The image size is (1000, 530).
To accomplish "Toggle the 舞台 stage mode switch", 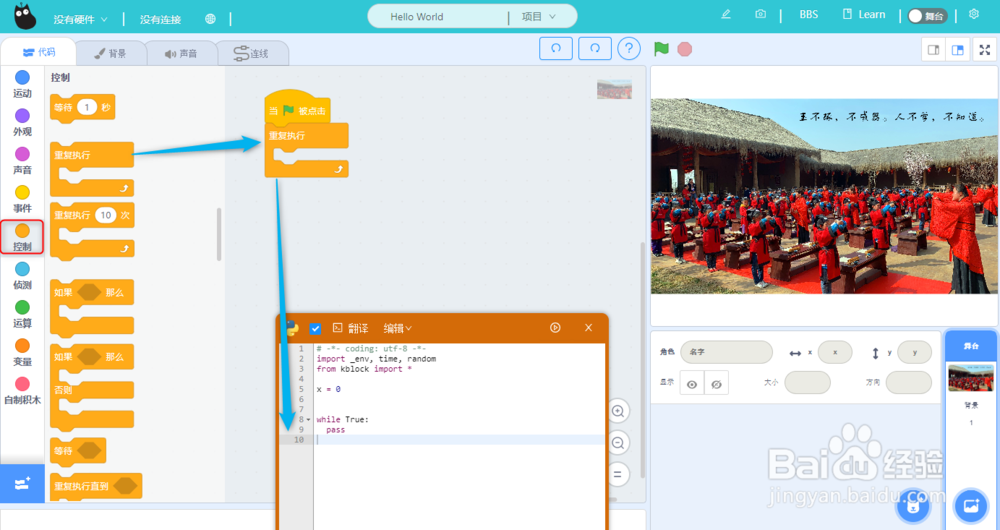I will 928,16.
